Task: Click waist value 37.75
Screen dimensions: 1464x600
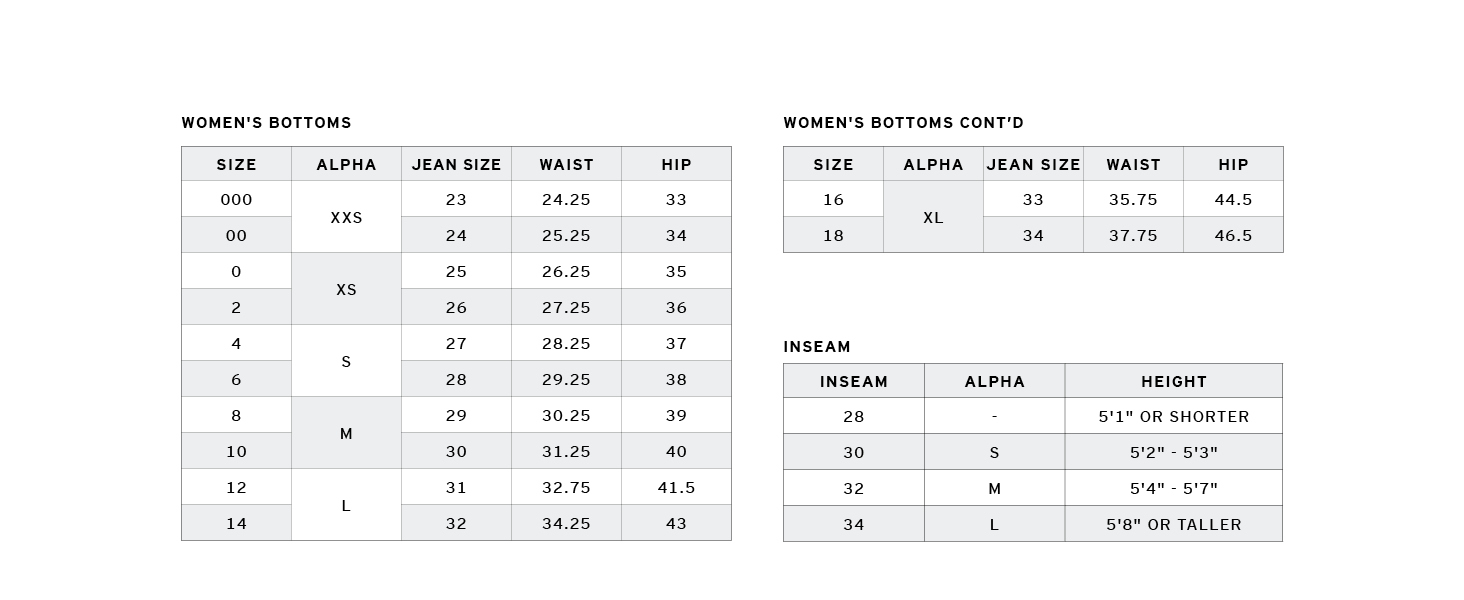Action: (x=1133, y=235)
